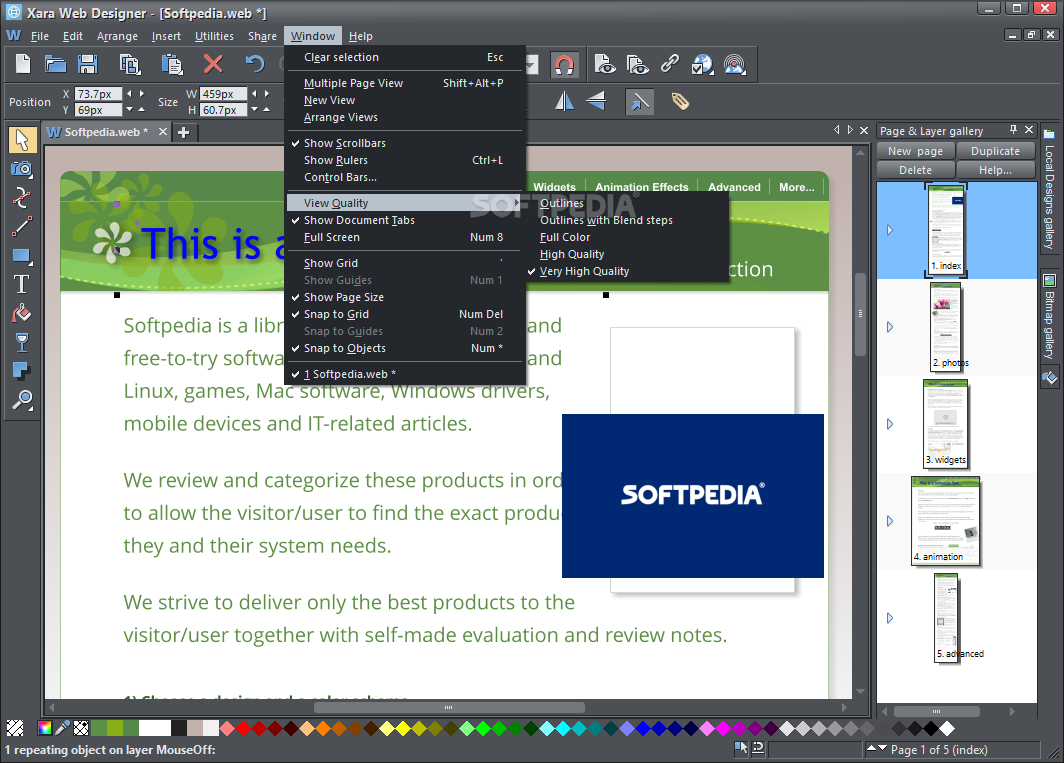Screen dimensions: 1064x763
Task: Open the names tag icon
Action: 681,102
